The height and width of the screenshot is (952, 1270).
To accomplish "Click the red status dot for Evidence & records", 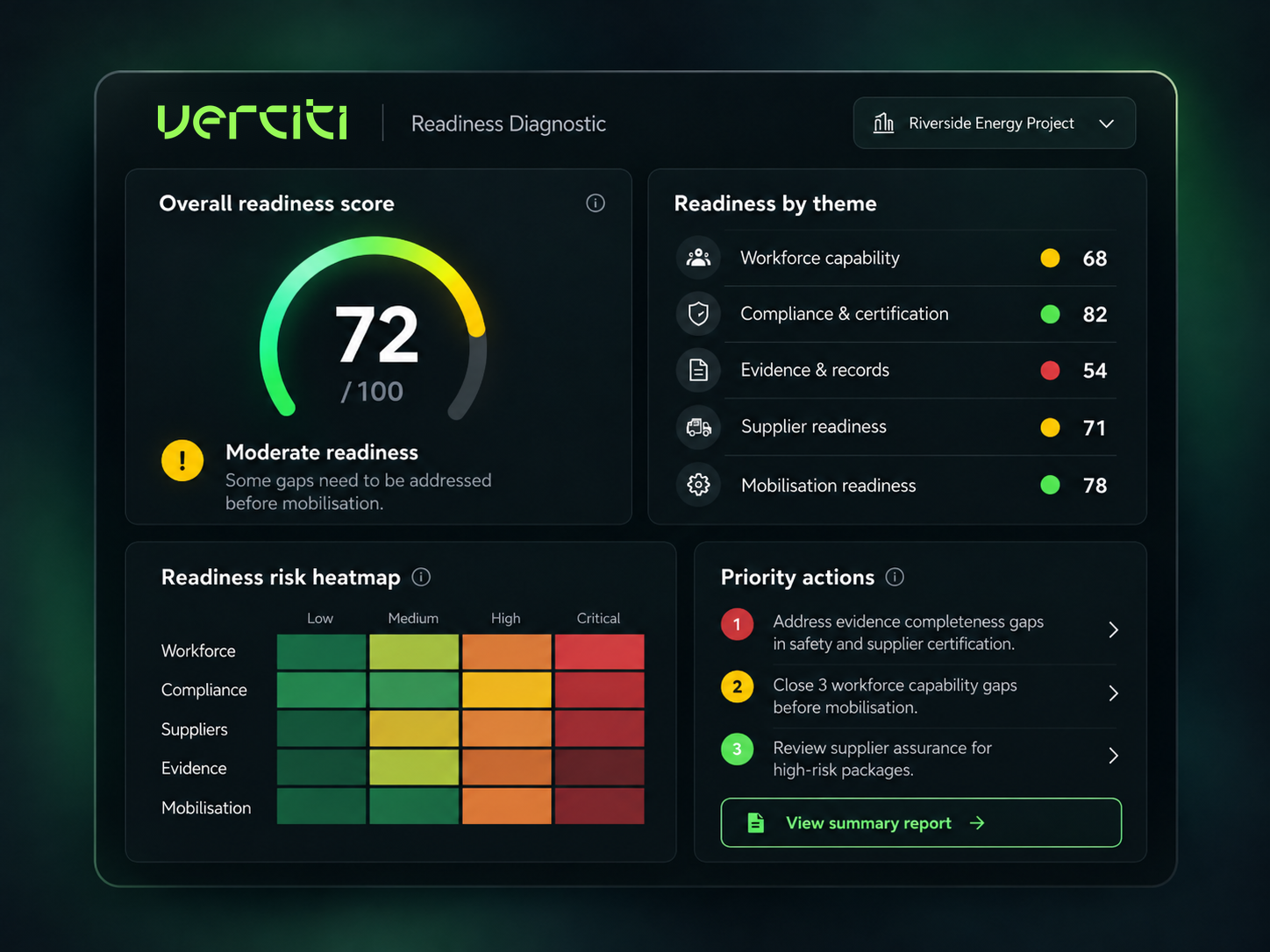I will point(1050,370).
